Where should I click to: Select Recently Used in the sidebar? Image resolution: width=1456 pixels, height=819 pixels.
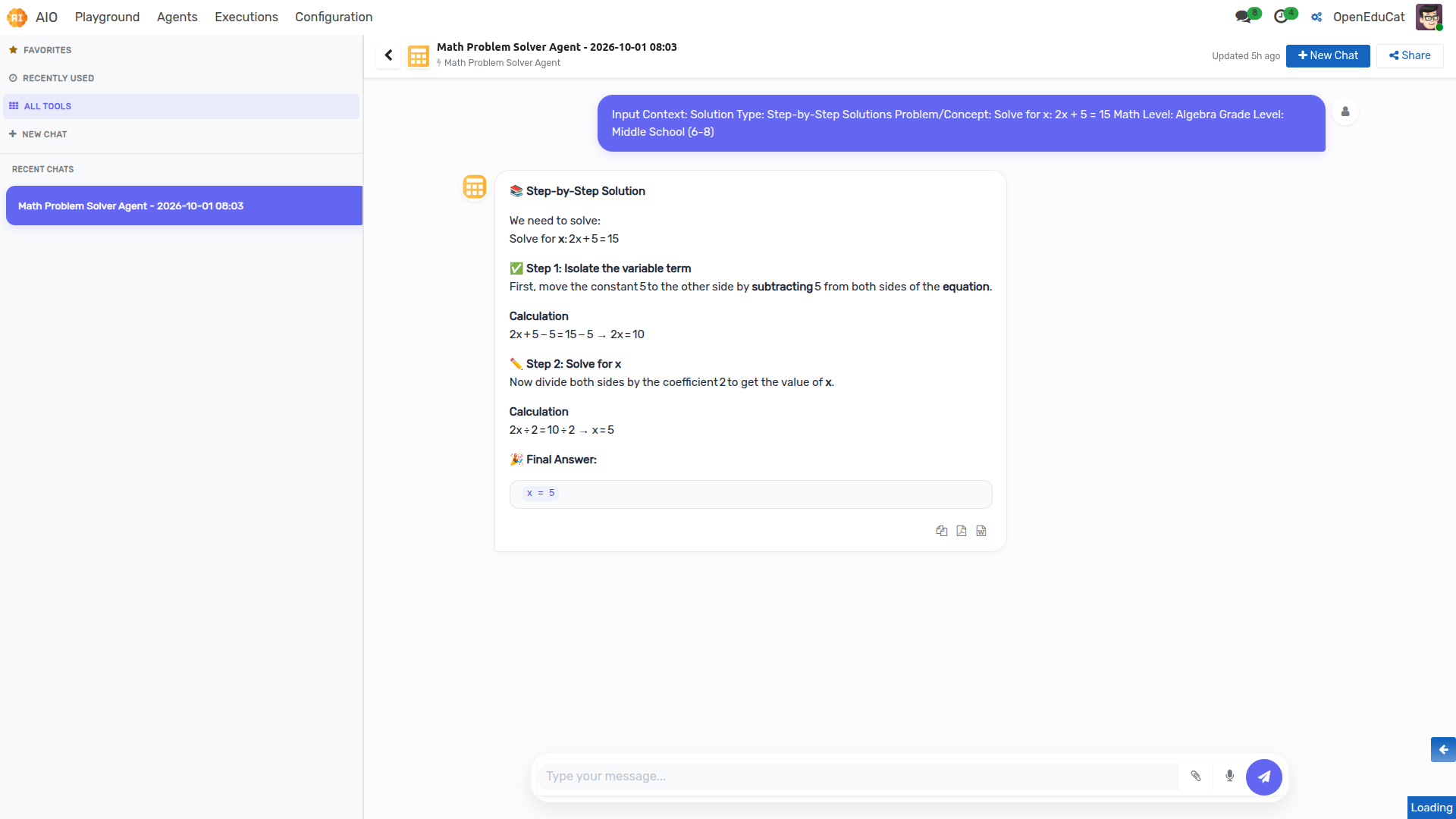(x=181, y=78)
